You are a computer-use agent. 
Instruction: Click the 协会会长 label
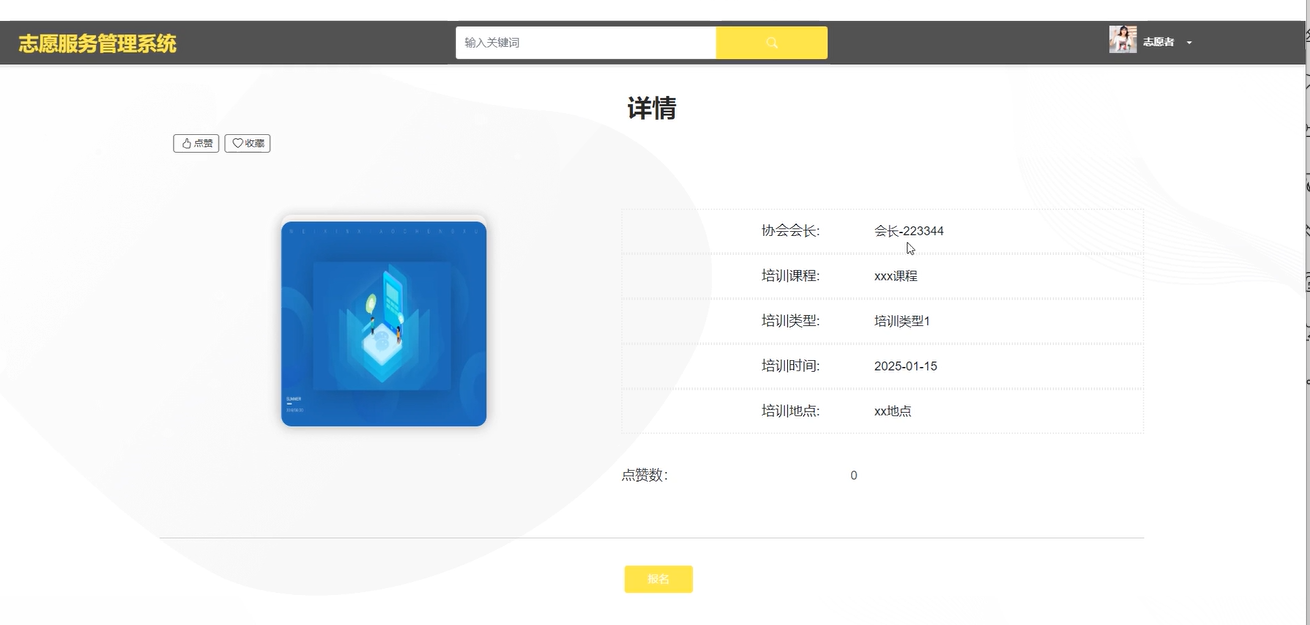791,231
